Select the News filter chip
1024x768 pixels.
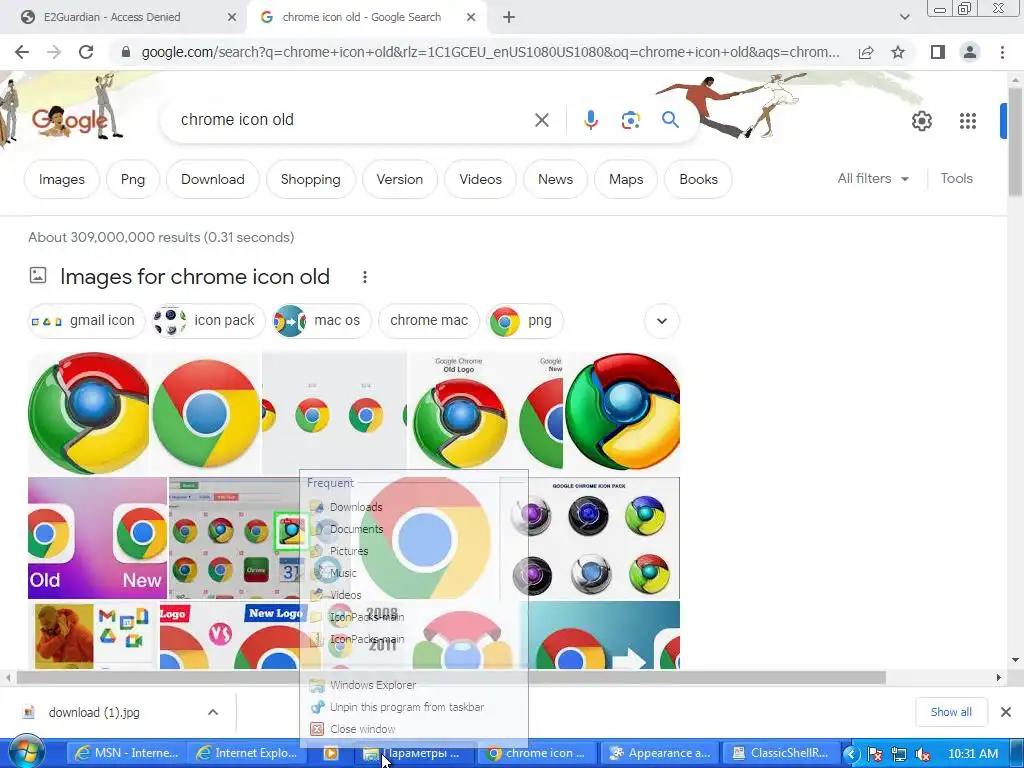555,179
